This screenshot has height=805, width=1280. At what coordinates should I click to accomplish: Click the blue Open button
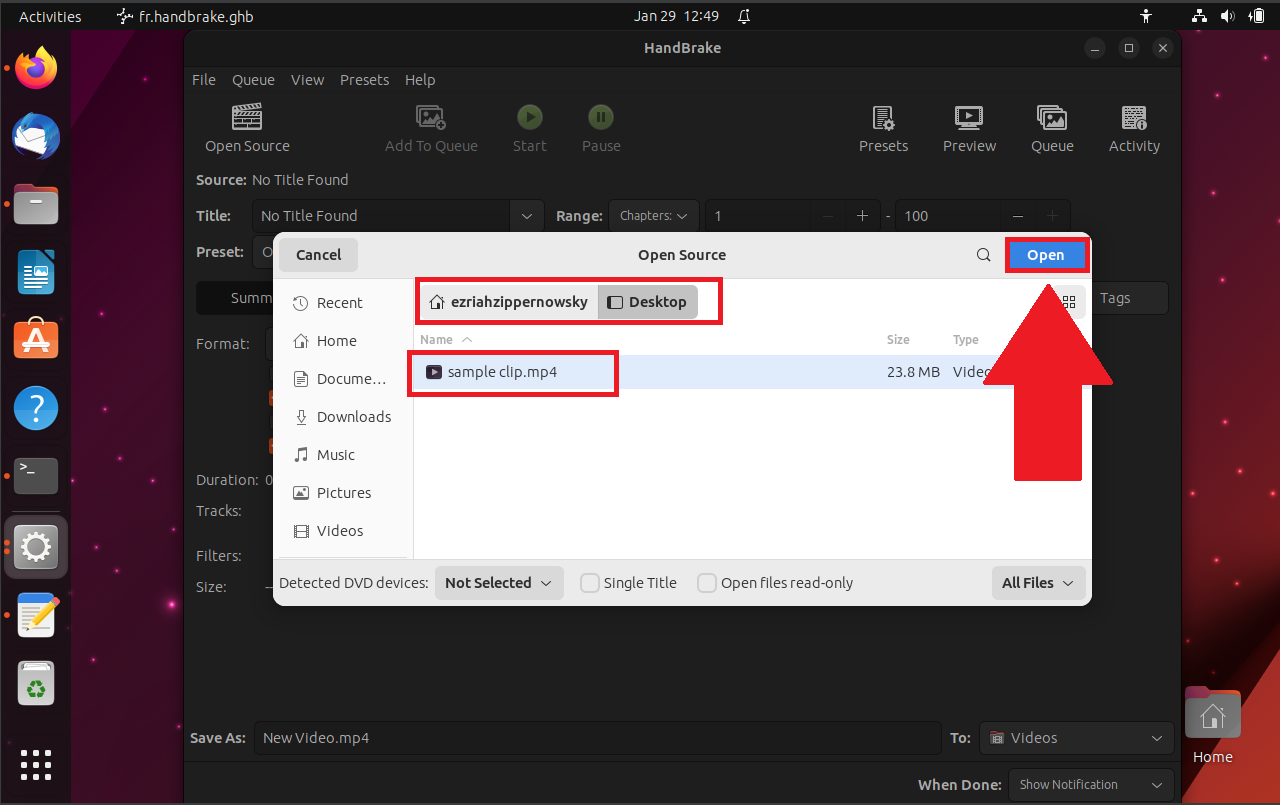pyautogui.click(x=1046, y=255)
